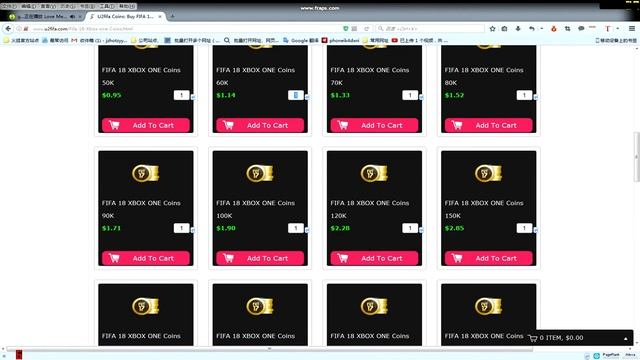Click the search magnifier icon in search box

[x=380, y=29]
